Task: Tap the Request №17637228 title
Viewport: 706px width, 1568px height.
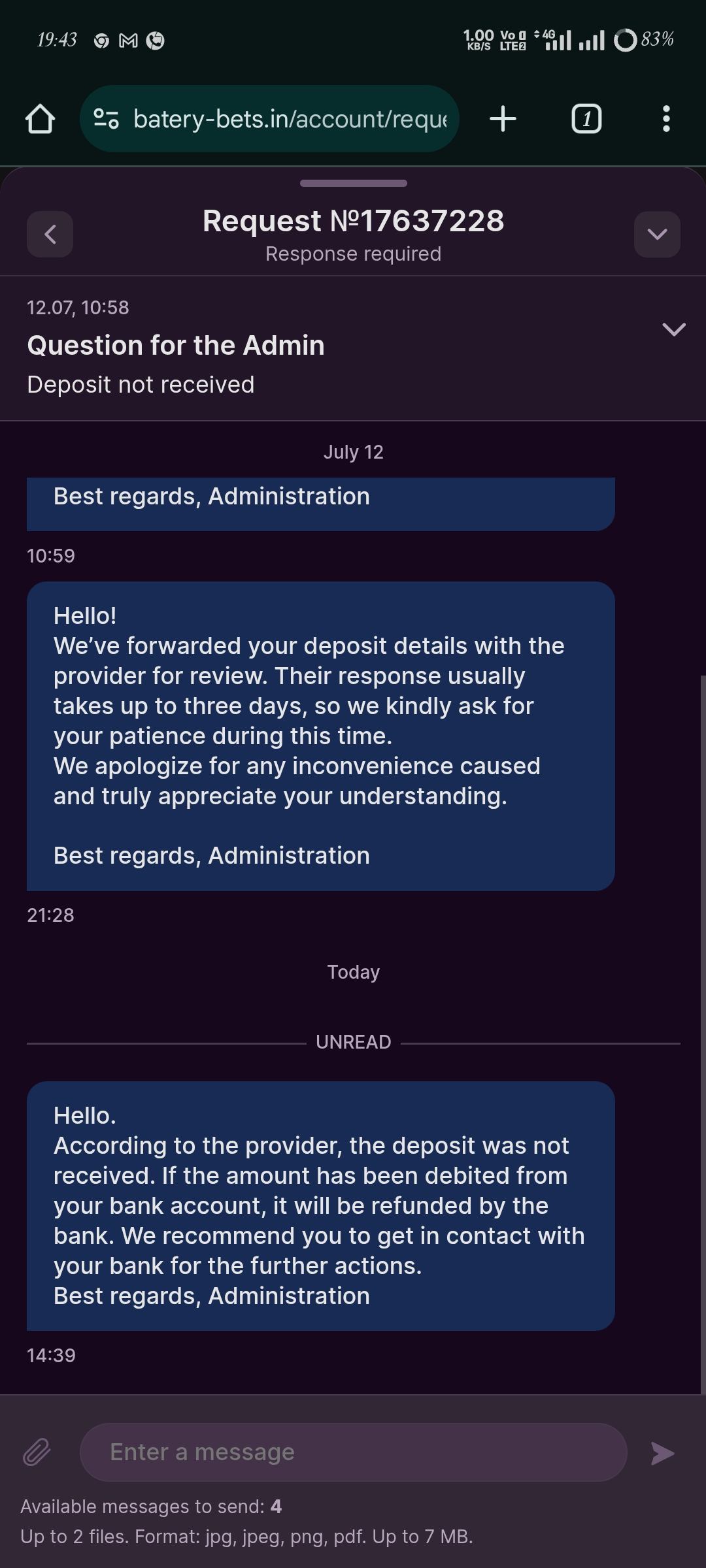Action: [x=353, y=221]
